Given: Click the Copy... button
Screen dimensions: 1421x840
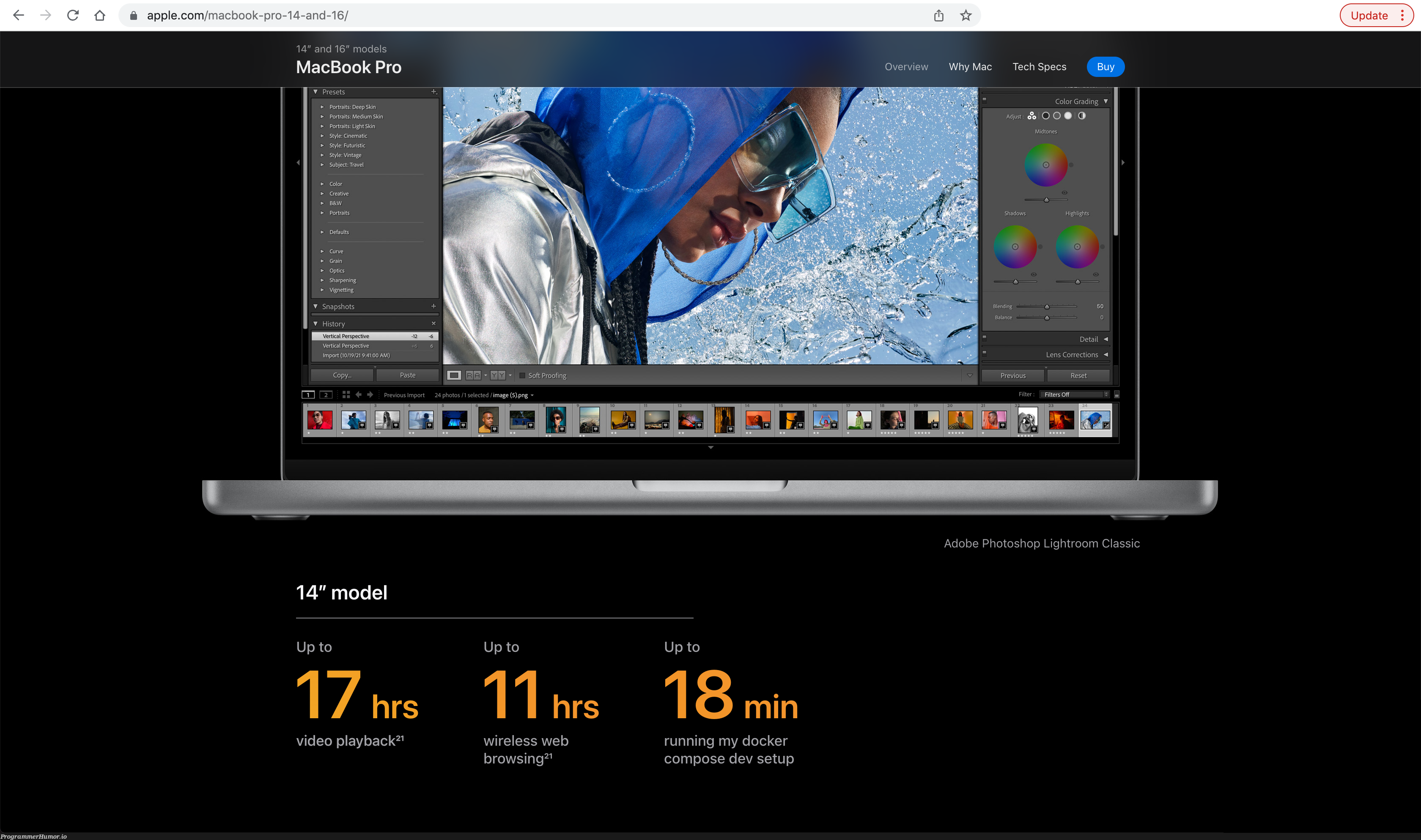Looking at the screenshot, I should (342, 375).
